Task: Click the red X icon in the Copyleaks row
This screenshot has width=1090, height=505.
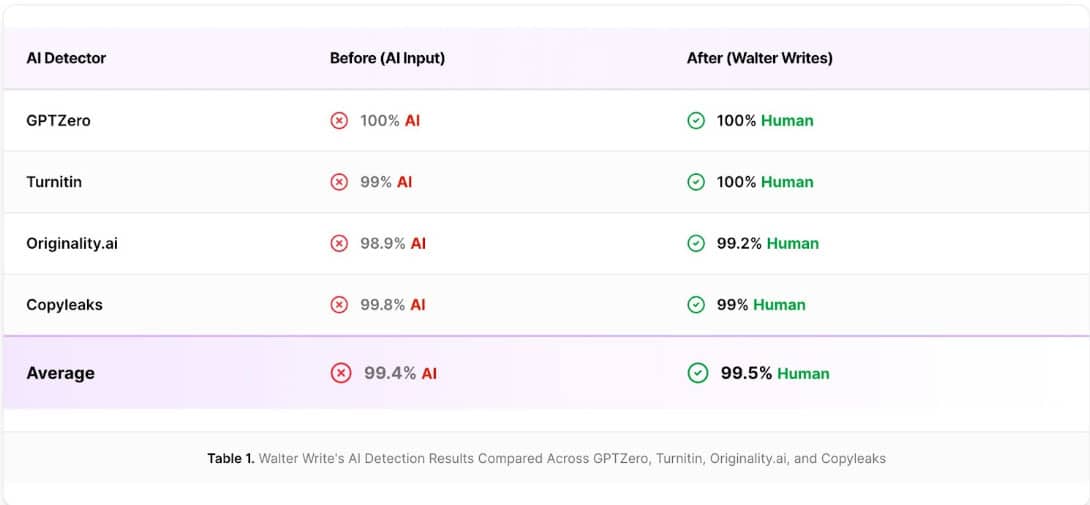Action: click(x=339, y=305)
